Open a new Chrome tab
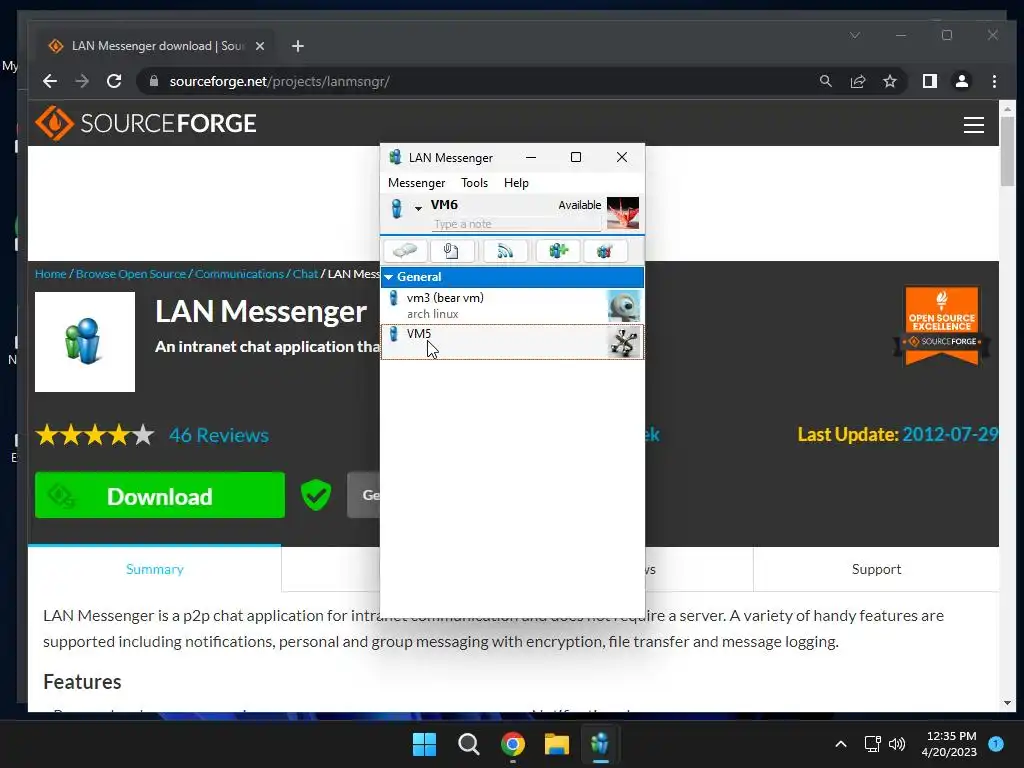The width and height of the screenshot is (1024, 768). [x=298, y=46]
